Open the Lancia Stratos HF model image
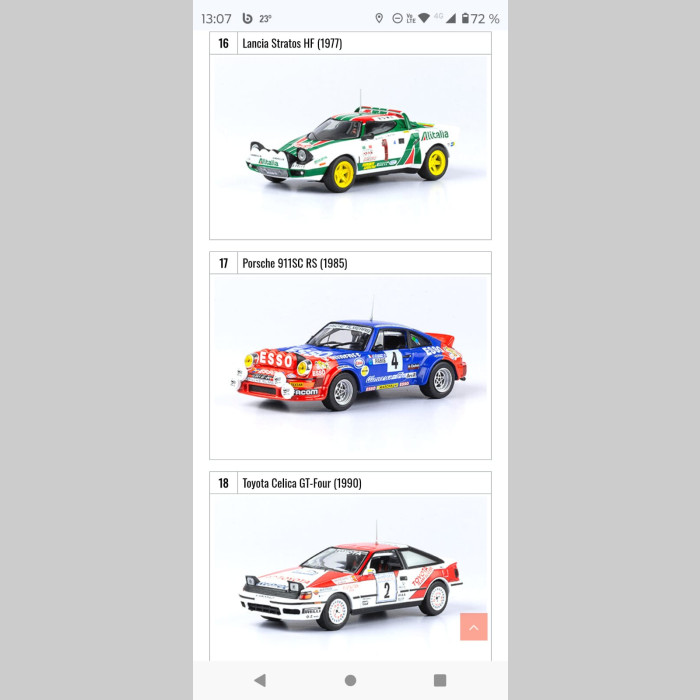 click(x=350, y=147)
